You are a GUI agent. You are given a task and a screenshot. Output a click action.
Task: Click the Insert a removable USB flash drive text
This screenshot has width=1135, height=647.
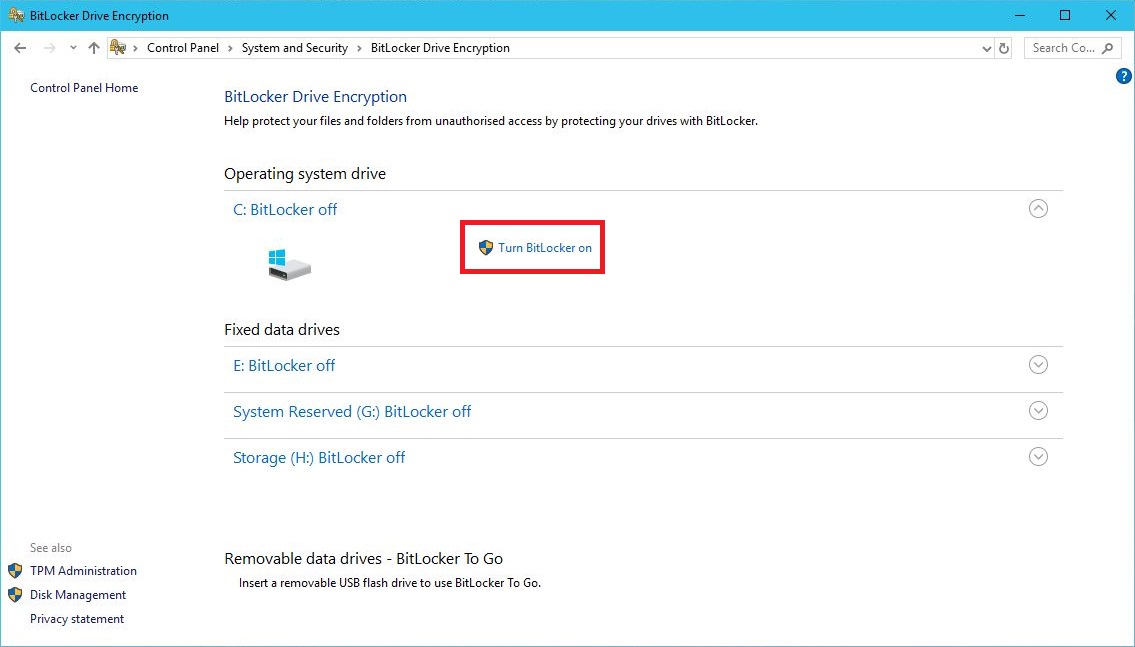tap(389, 583)
